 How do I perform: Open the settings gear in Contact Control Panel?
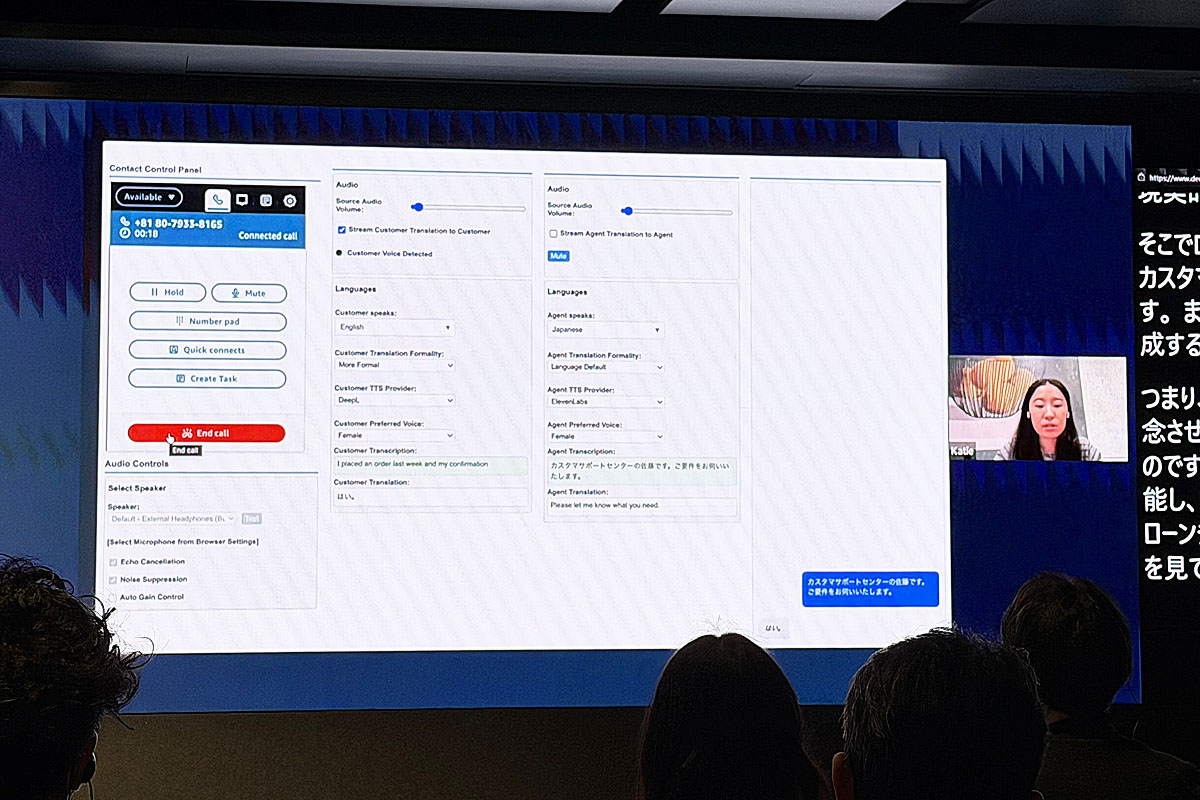tap(290, 200)
